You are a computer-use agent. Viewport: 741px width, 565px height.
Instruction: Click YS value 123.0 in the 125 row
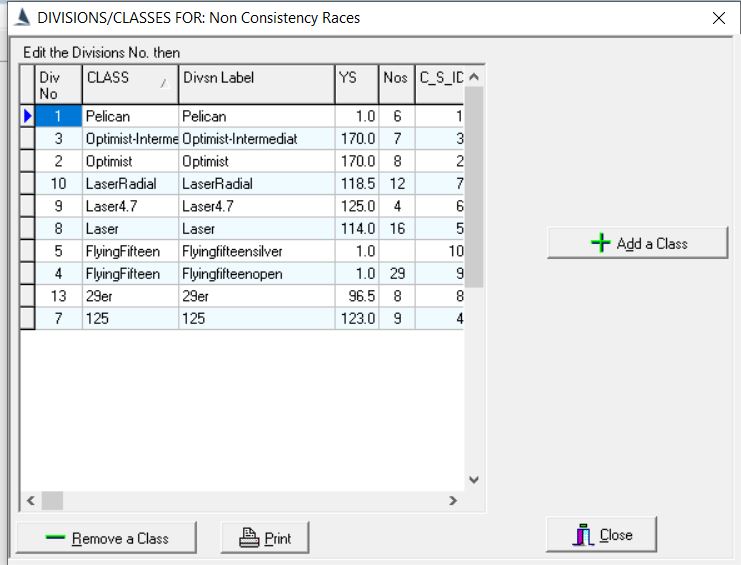(356, 318)
